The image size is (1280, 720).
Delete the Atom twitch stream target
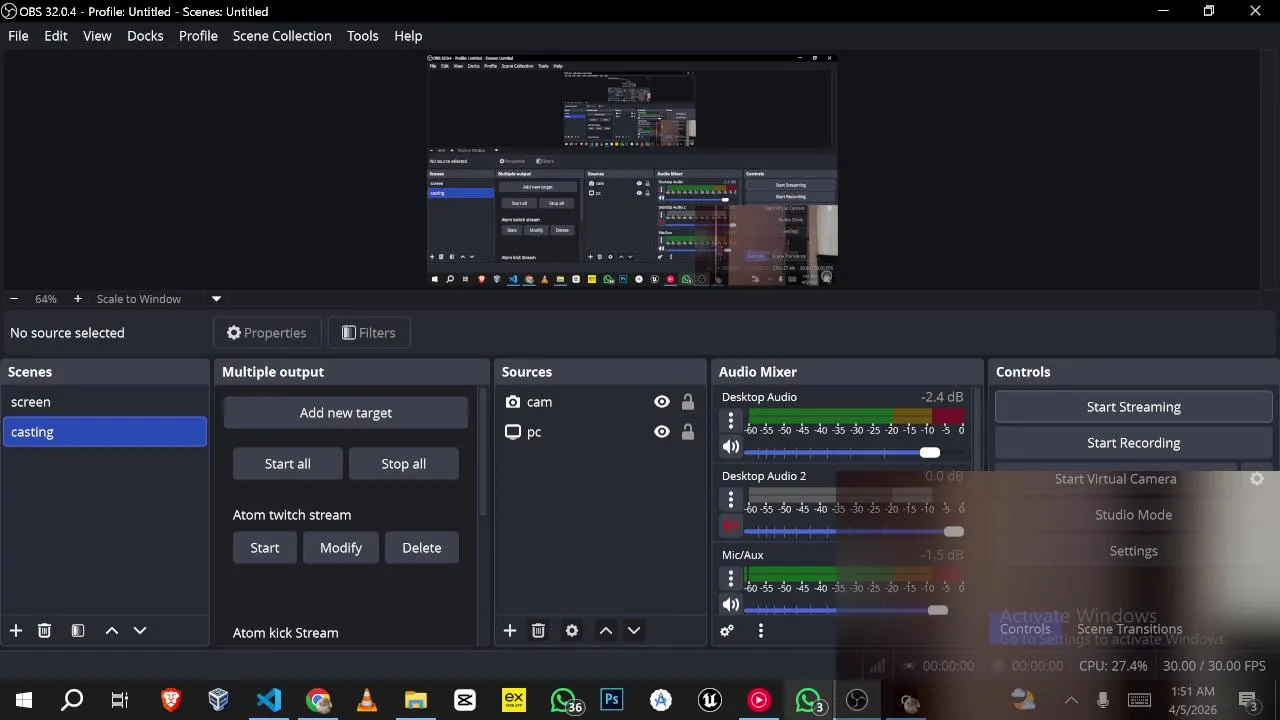[x=422, y=548]
